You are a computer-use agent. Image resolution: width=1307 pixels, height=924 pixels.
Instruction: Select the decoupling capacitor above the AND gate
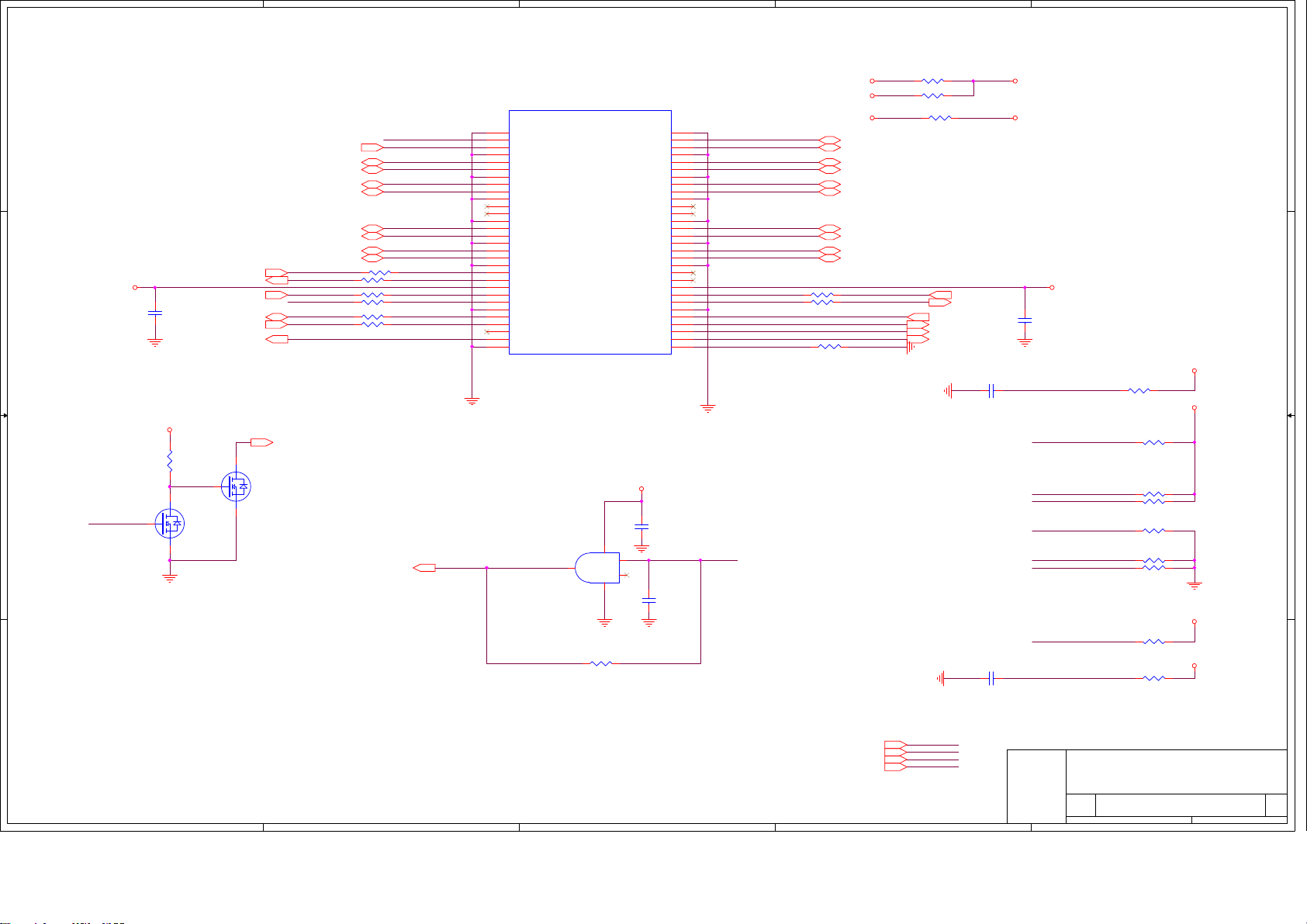[641, 526]
